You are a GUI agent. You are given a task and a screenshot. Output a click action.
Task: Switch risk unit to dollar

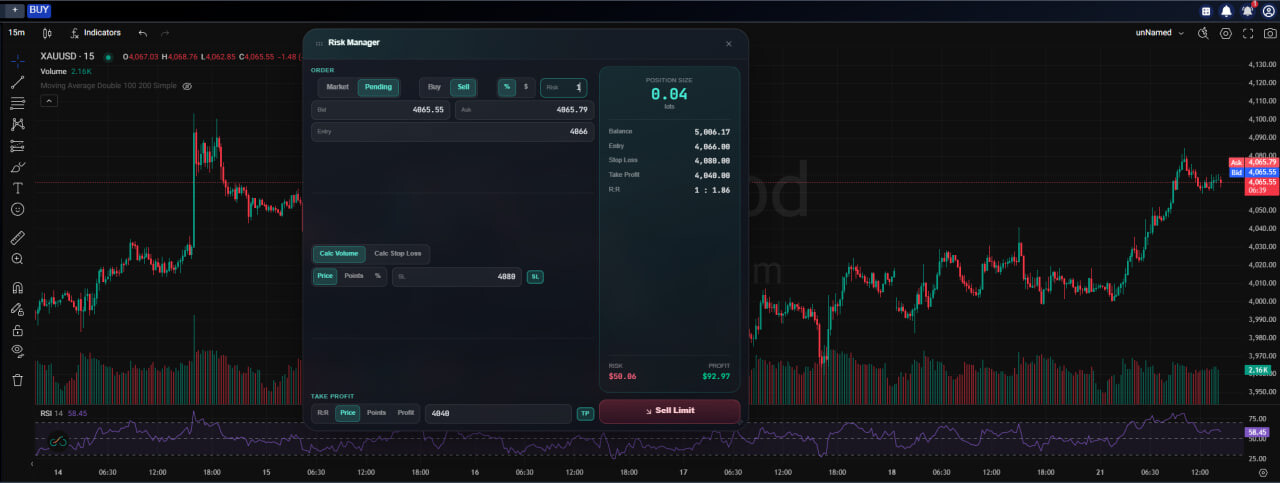(x=526, y=87)
